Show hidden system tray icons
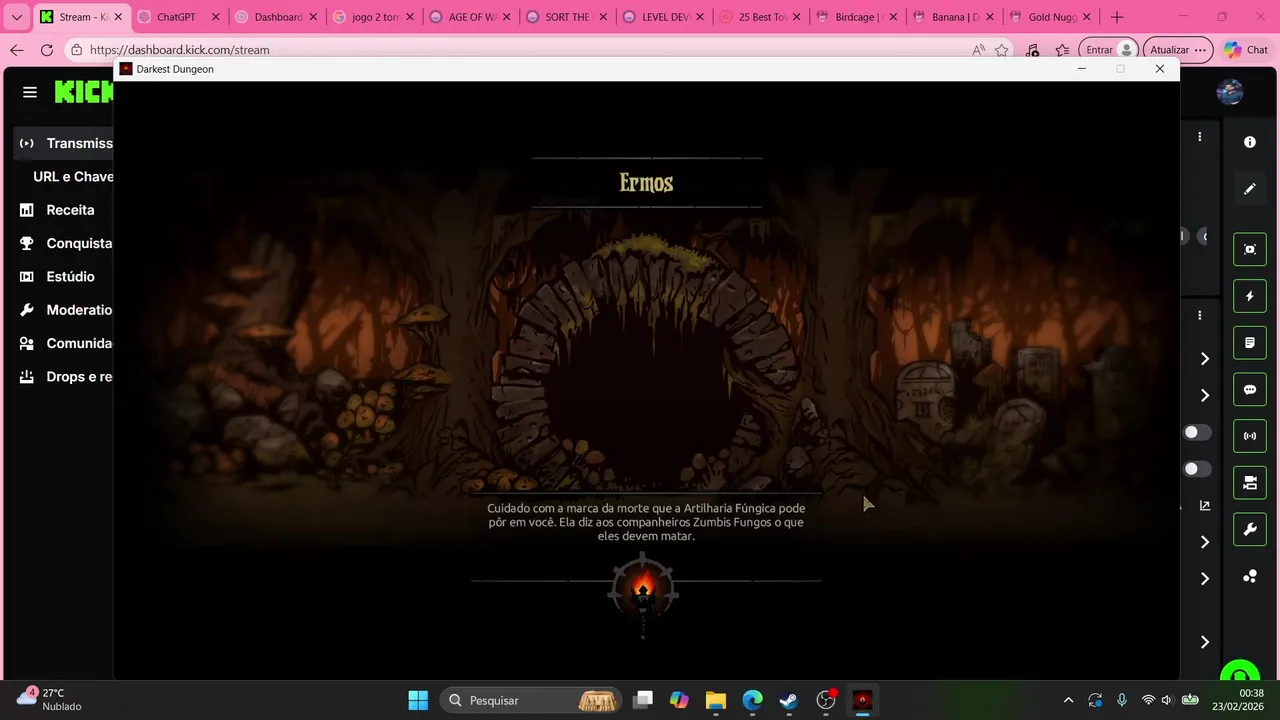The width and height of the screenshot is (1280, 720). [1068, 700]
